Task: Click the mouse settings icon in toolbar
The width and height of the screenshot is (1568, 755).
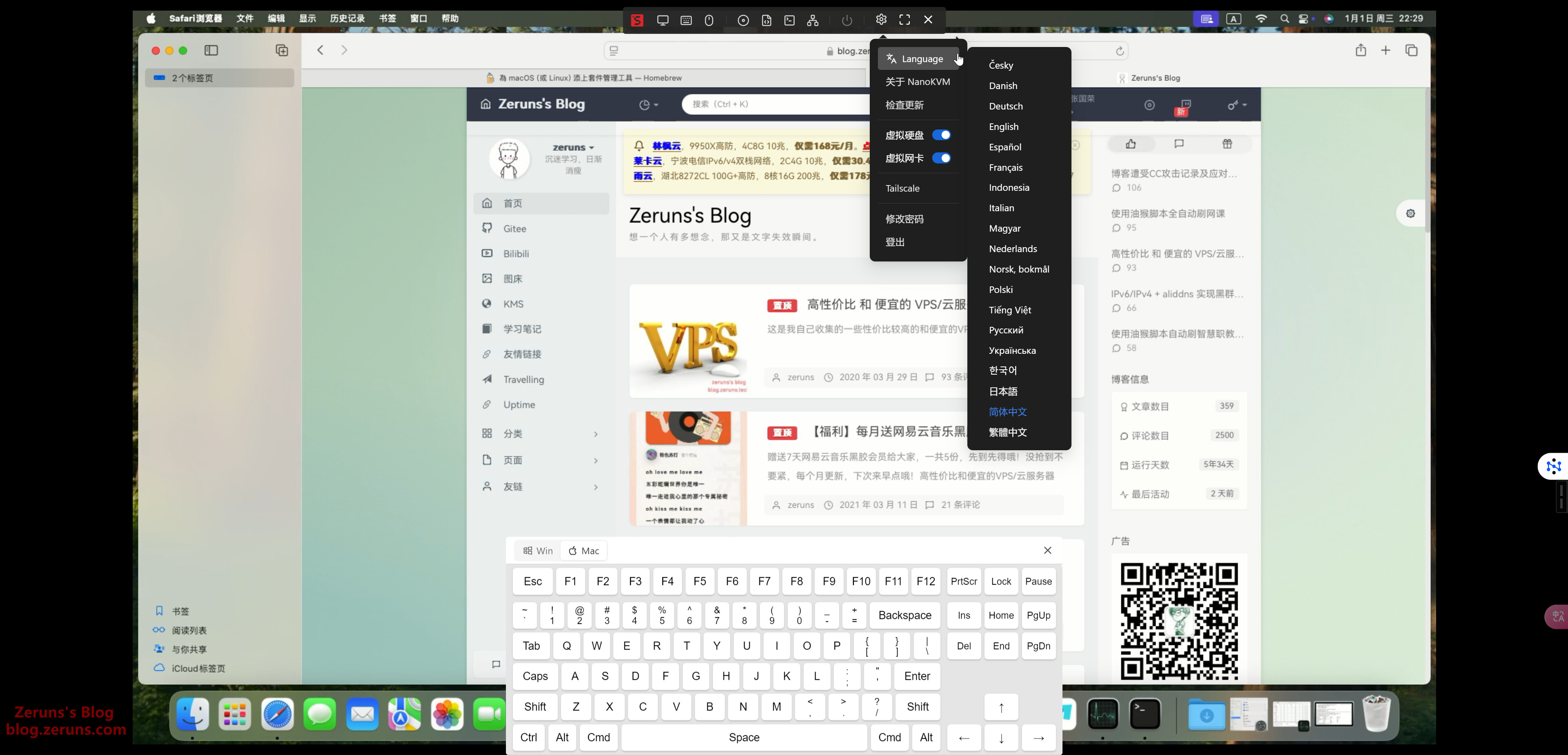Action: [709, 20]
